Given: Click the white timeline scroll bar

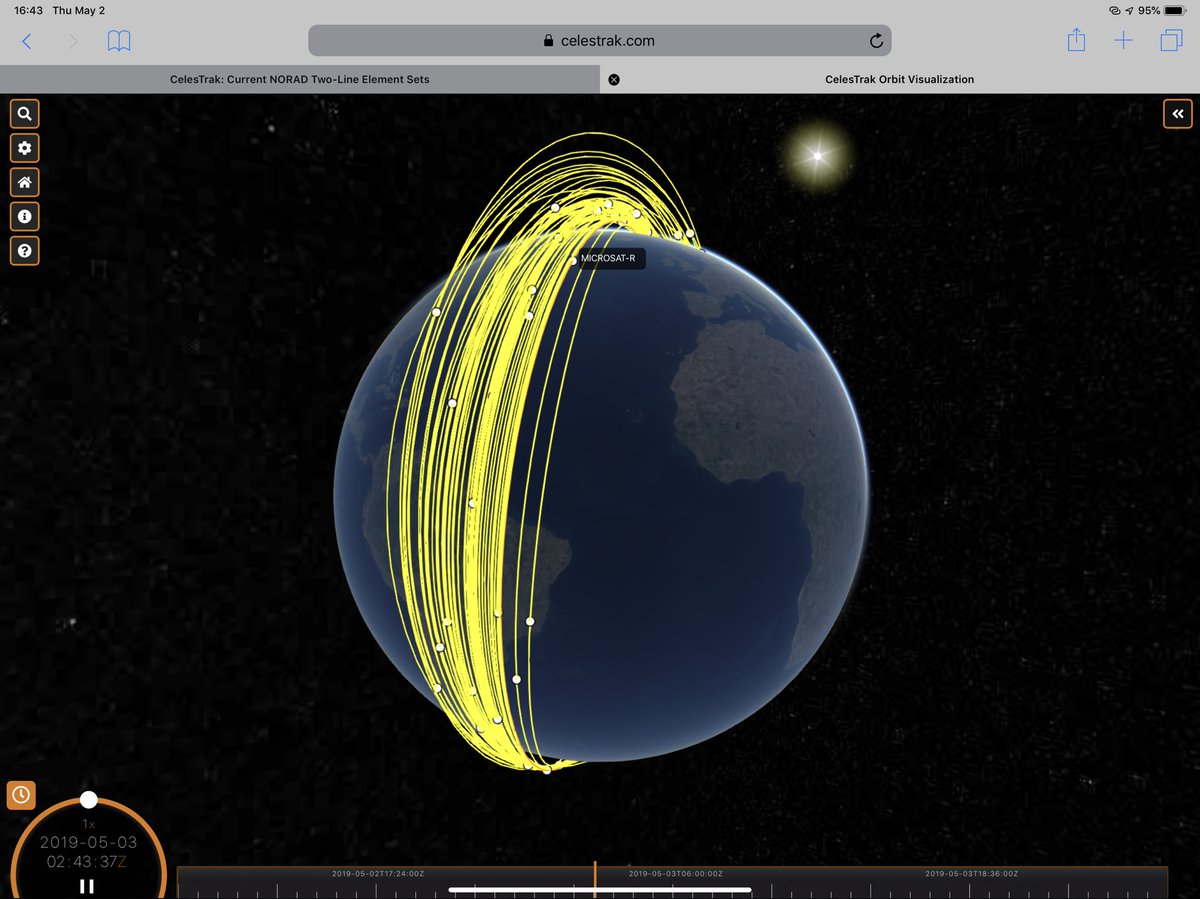Looking at the screenshot, I should click(600, 889).
